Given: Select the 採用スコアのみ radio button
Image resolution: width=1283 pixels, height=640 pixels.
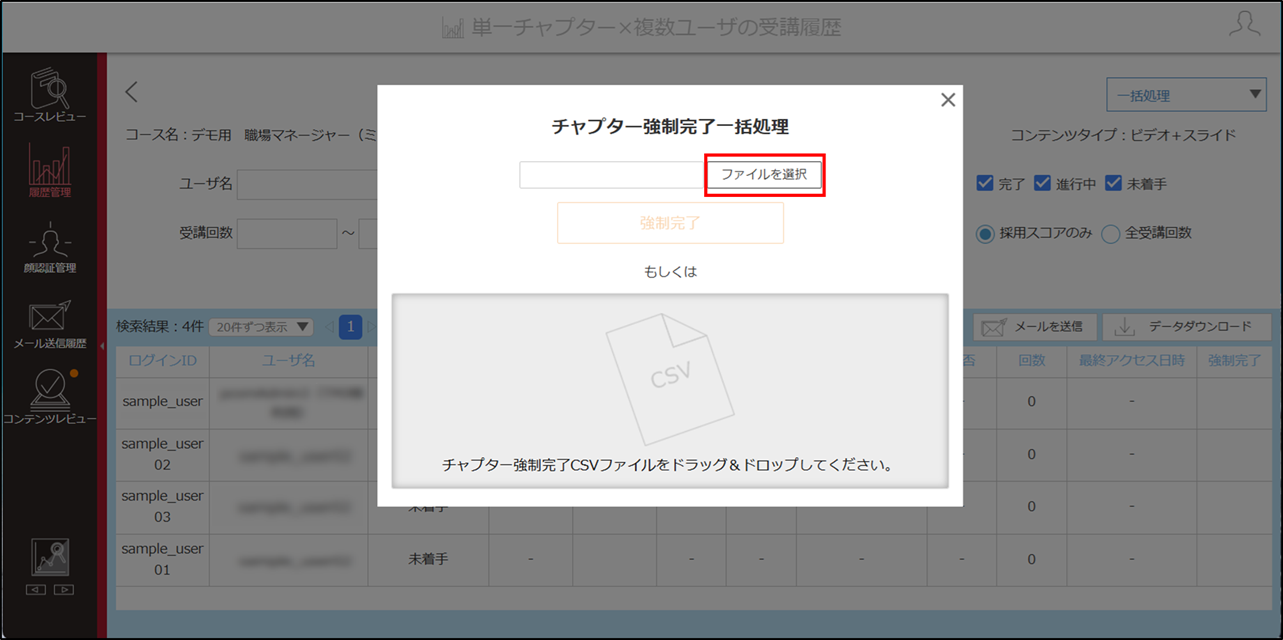Looking at the screenshot, I should (985, 233).
